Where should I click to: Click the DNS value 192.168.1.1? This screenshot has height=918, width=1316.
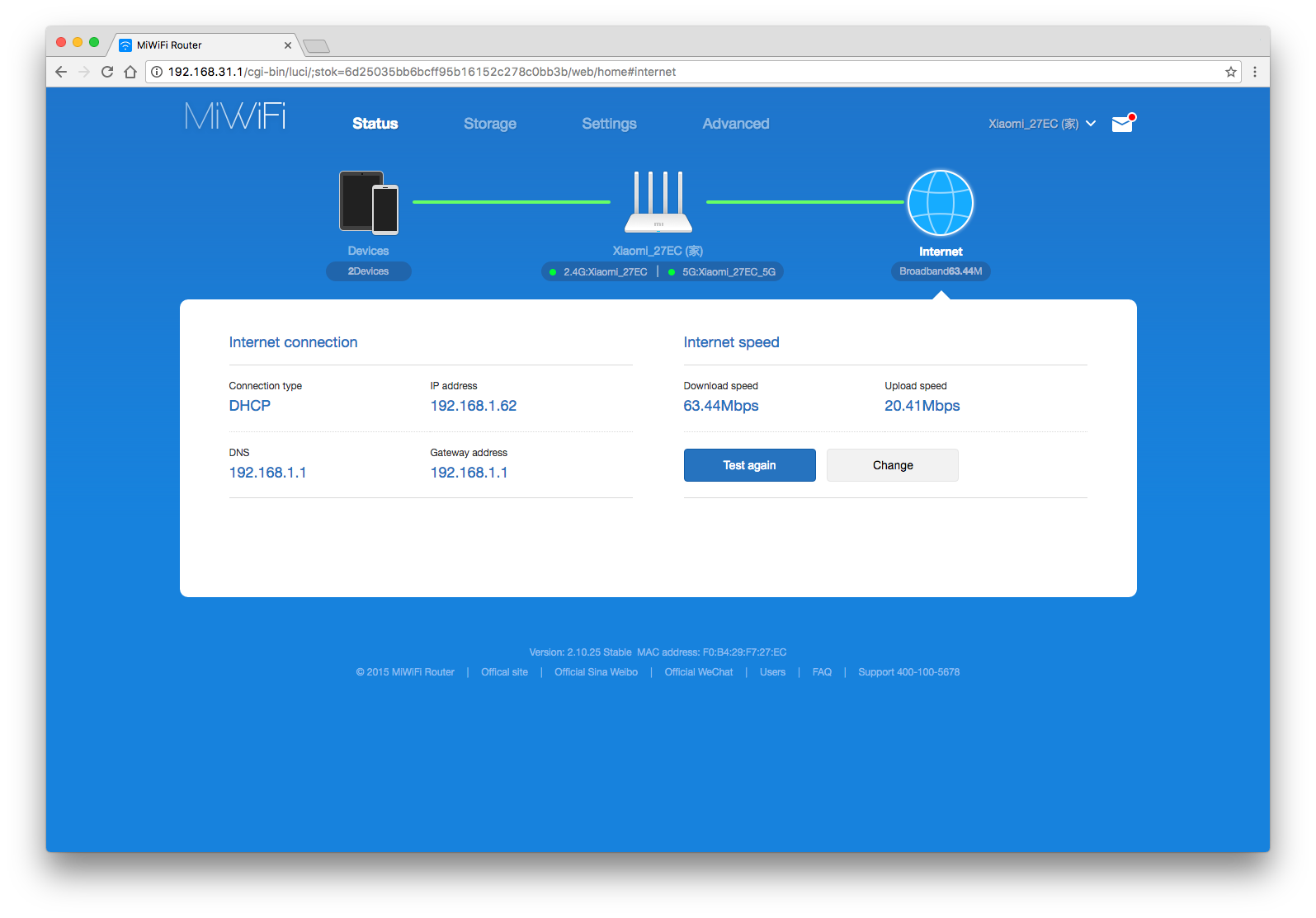(x=268, y=473)
